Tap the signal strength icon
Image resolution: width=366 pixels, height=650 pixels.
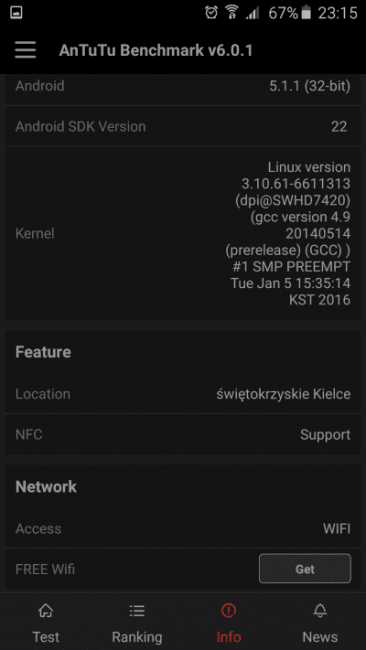(252, 13)
